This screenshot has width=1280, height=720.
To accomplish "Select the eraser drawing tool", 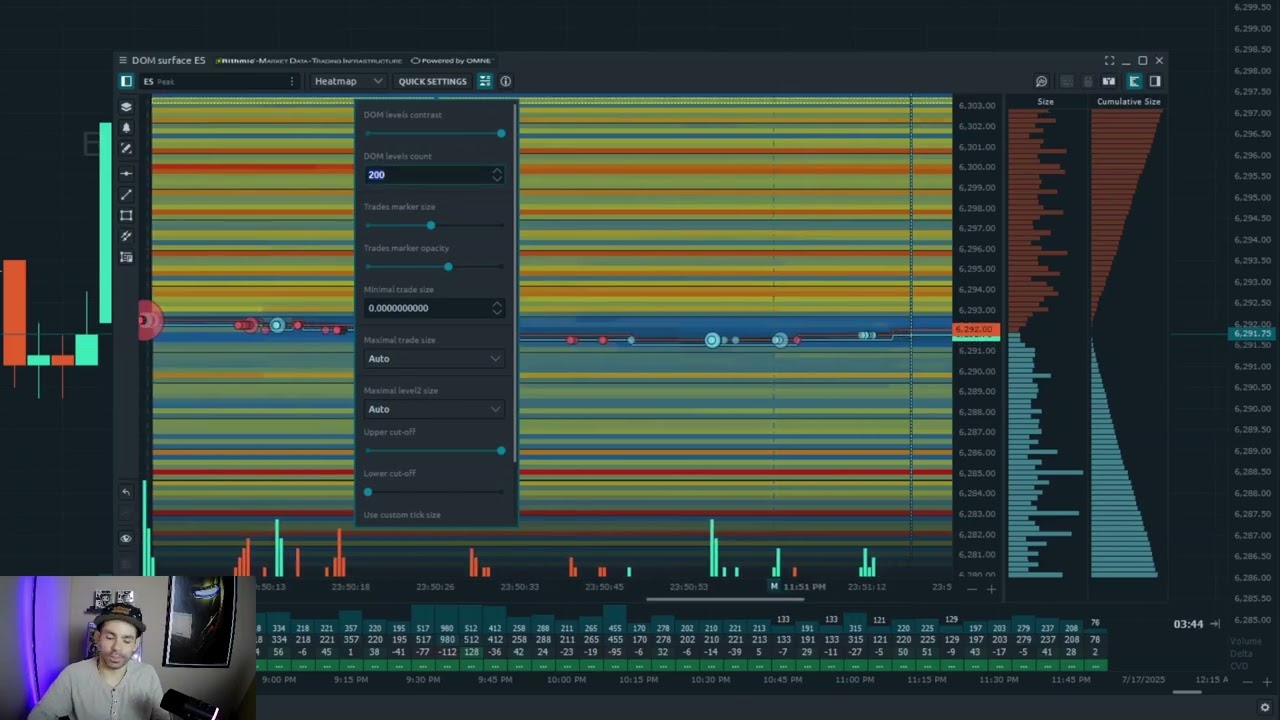I will click(x=126, y=149).
